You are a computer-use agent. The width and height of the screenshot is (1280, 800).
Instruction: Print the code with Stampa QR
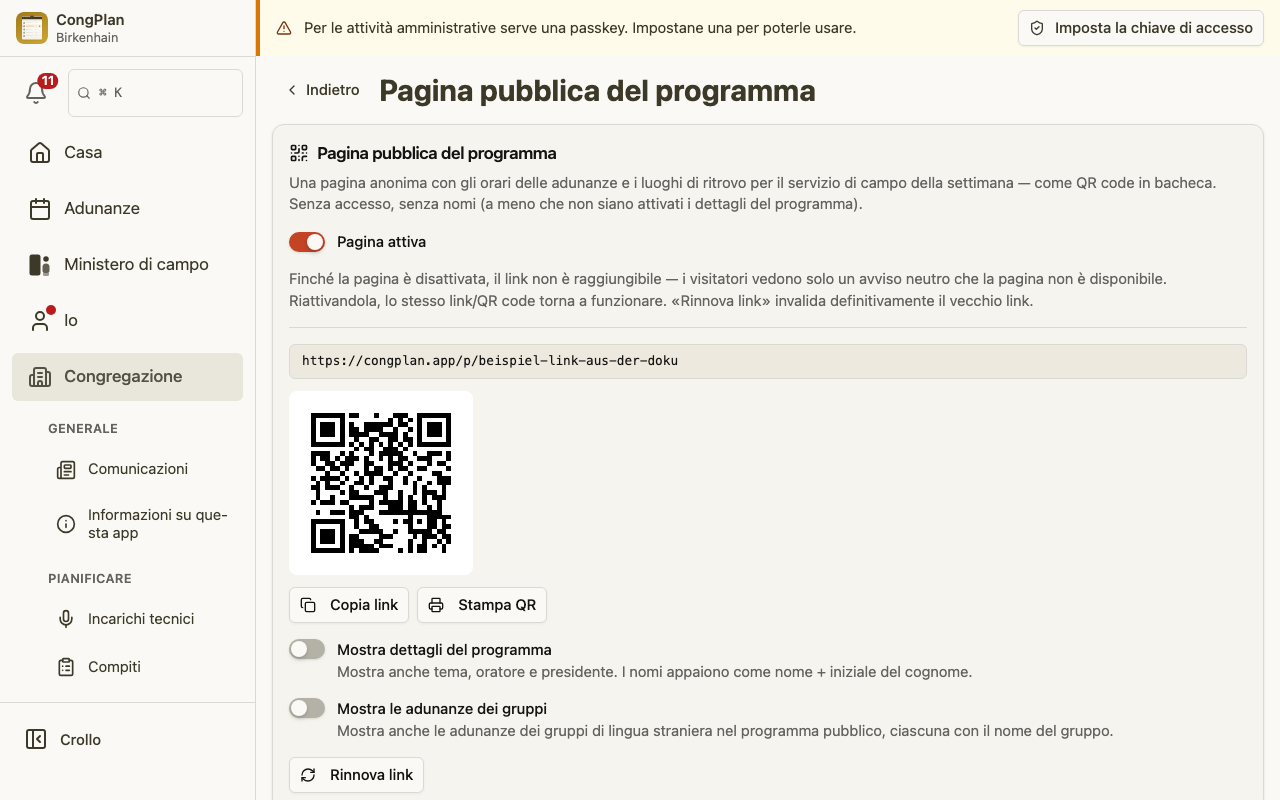pos(482,605)
